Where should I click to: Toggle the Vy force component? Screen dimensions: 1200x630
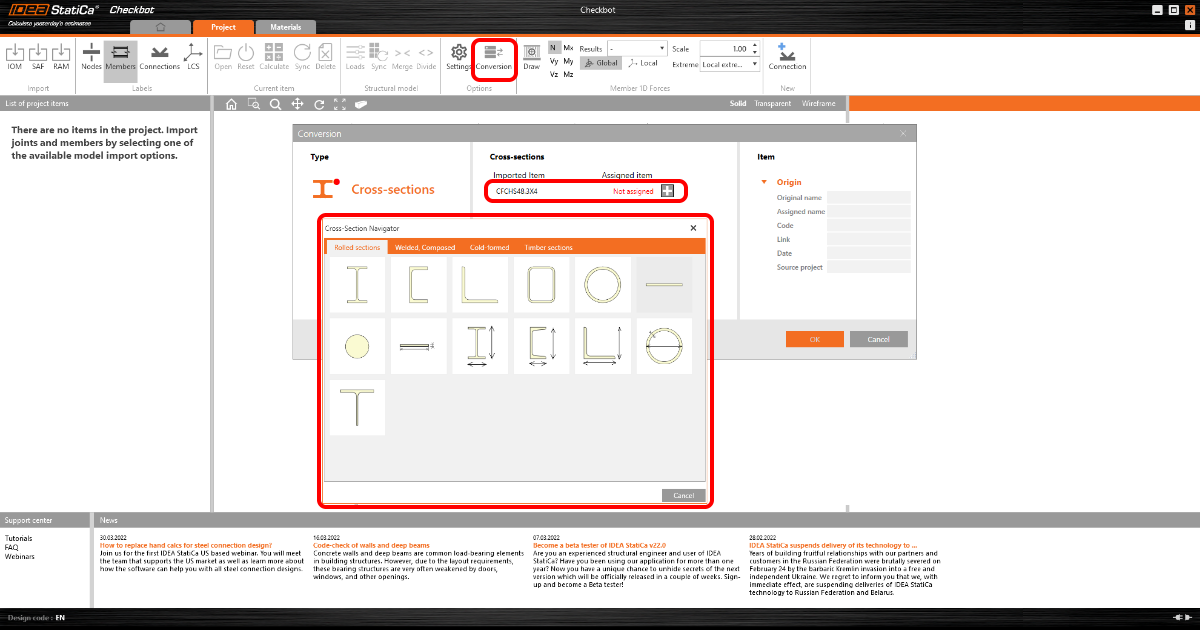(554, 61)
